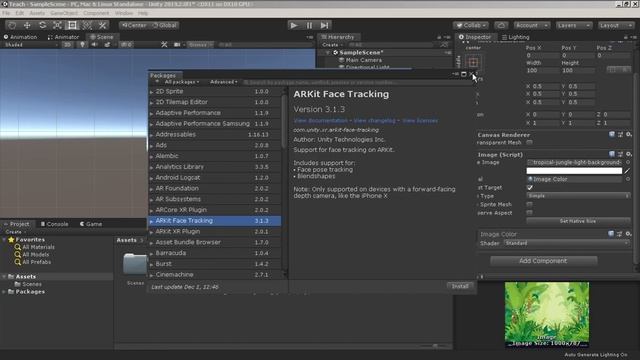This screenshot has width=640, height=360.
Task: Open scene camera settings icon
Action: point(177,44)
